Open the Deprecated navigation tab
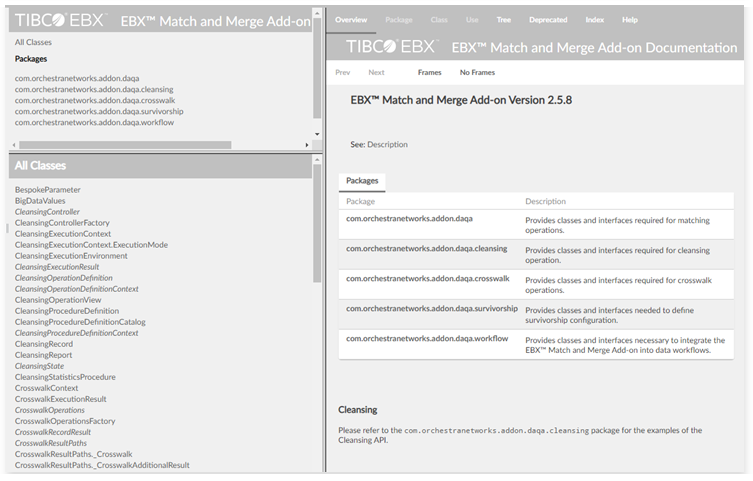 (x=548, y=20)
